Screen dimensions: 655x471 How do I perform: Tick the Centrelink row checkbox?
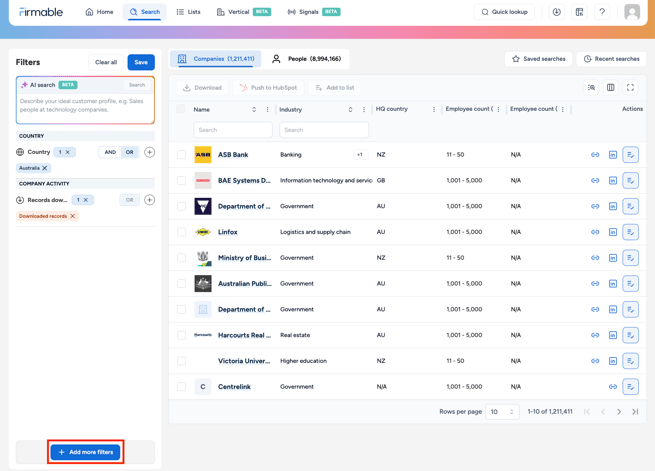click(x=181, y=387)
